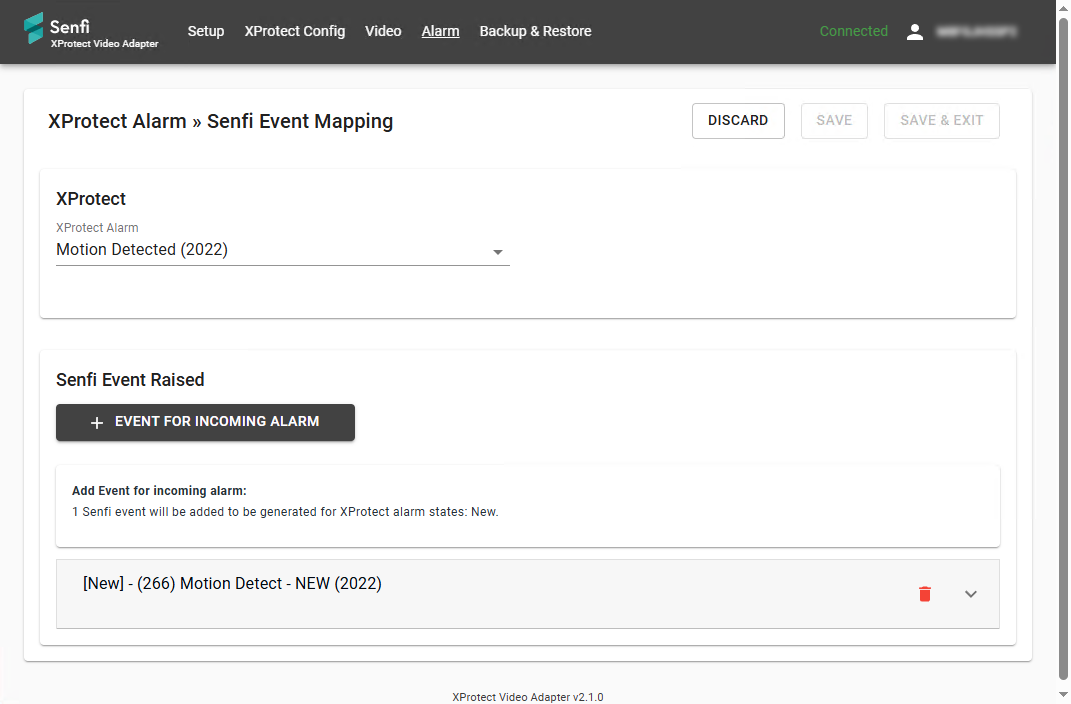
Task: Click the plus icon on Event button
Action: [x=97, y=423]
